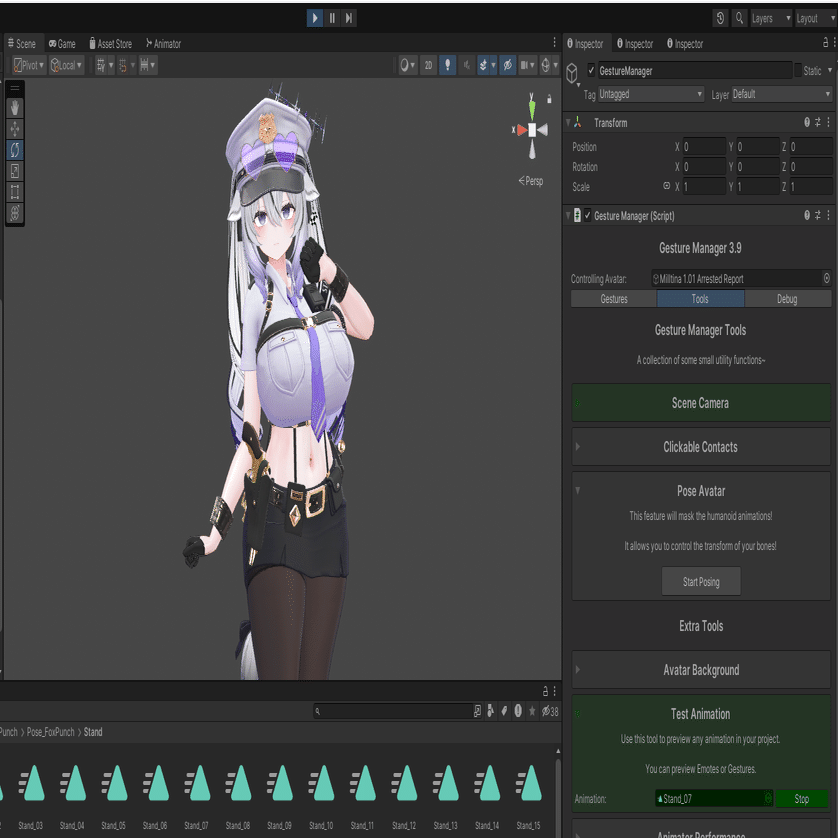Select the Rotate tool

tap(15, 150)
